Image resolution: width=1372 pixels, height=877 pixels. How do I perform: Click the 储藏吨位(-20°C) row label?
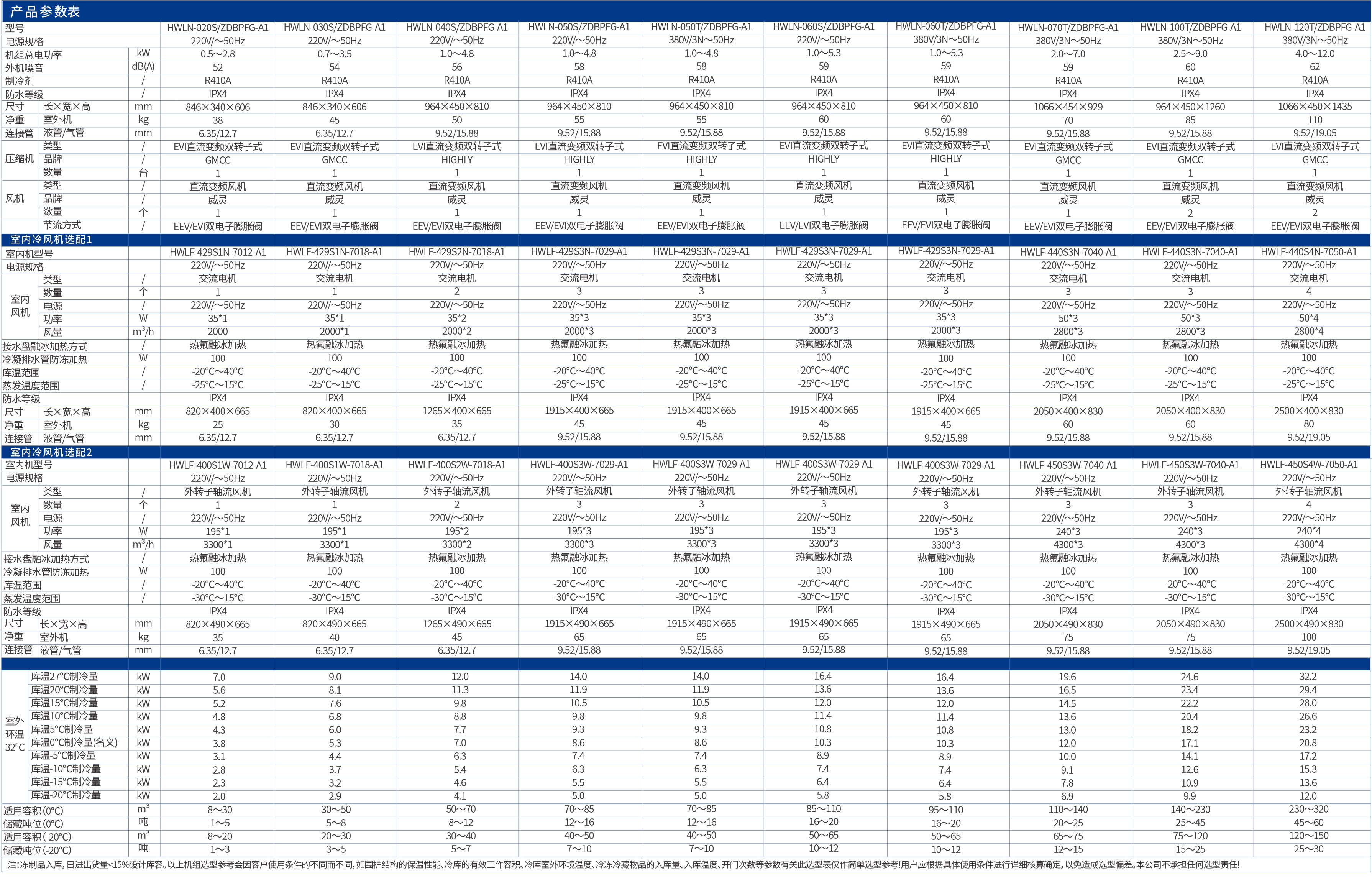point(37,850)
